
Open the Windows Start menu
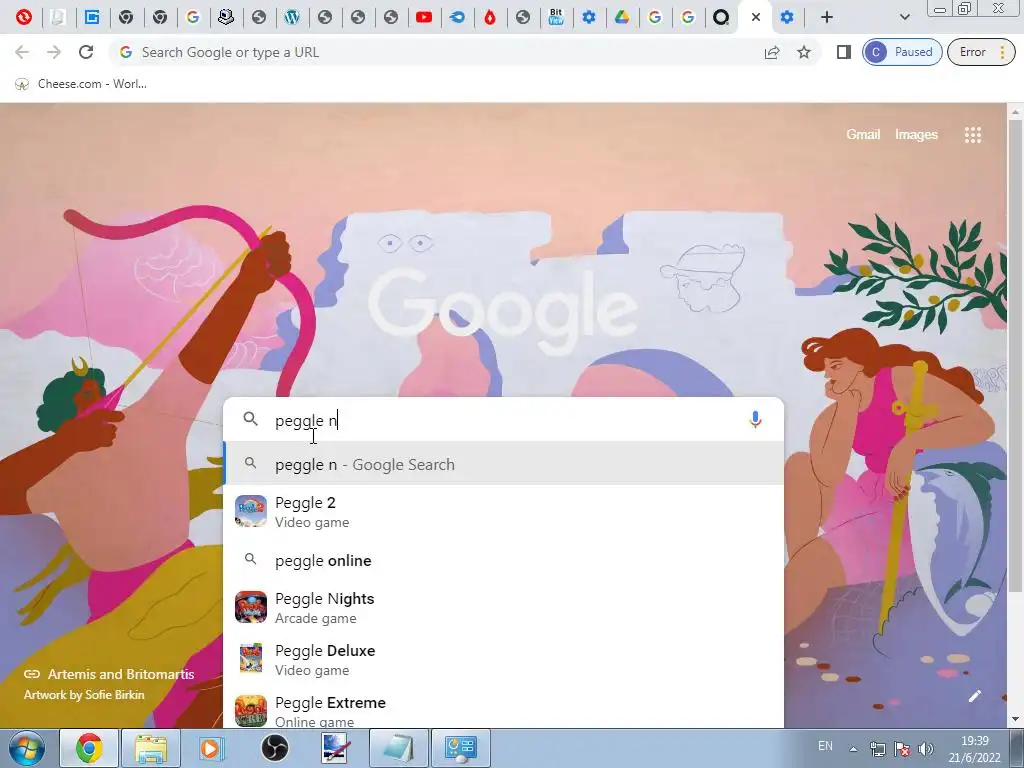click(x=26, y=748)
